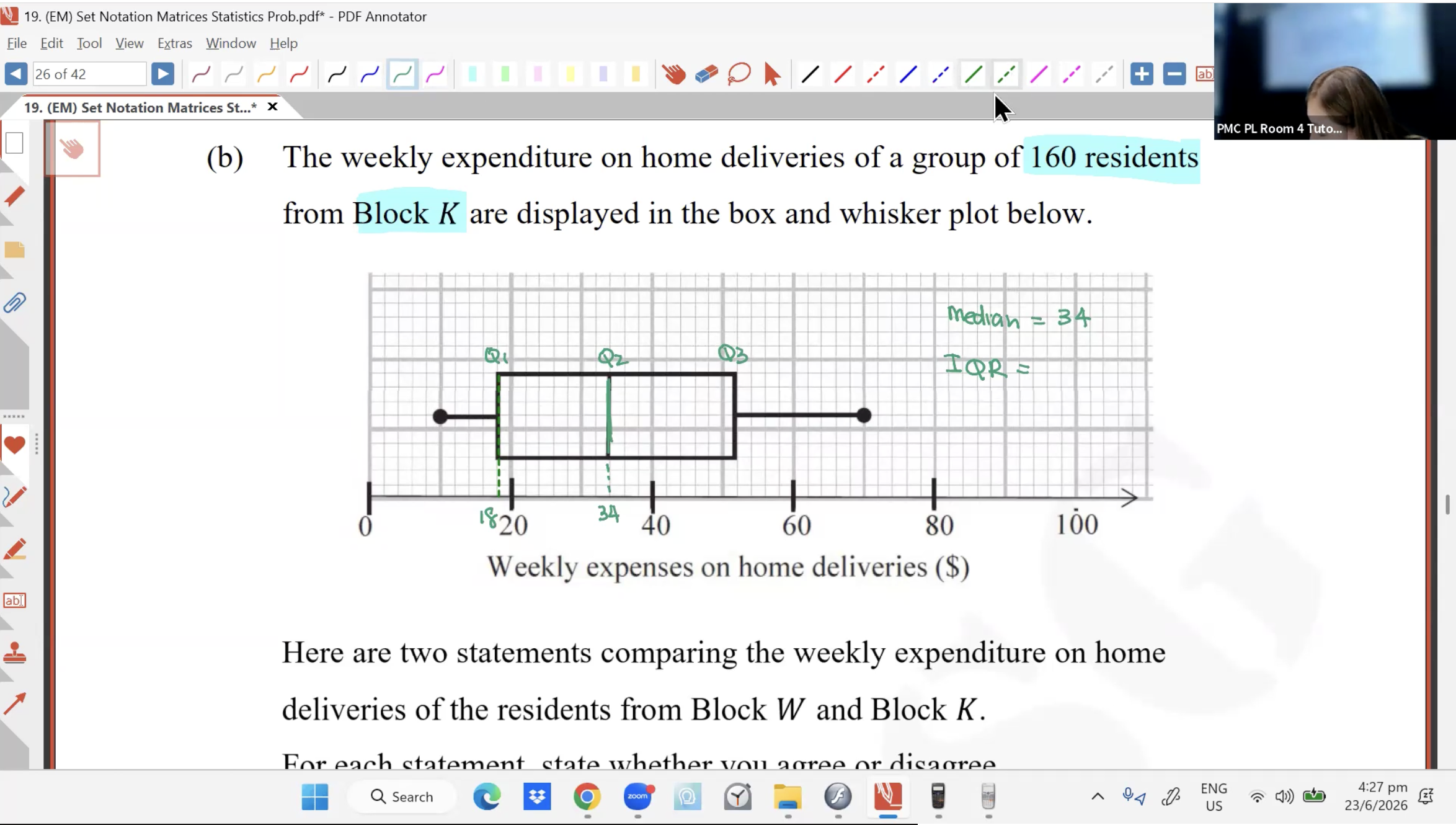Select the sidebar text box tool

pyautogui.click(x=14, y=600)
